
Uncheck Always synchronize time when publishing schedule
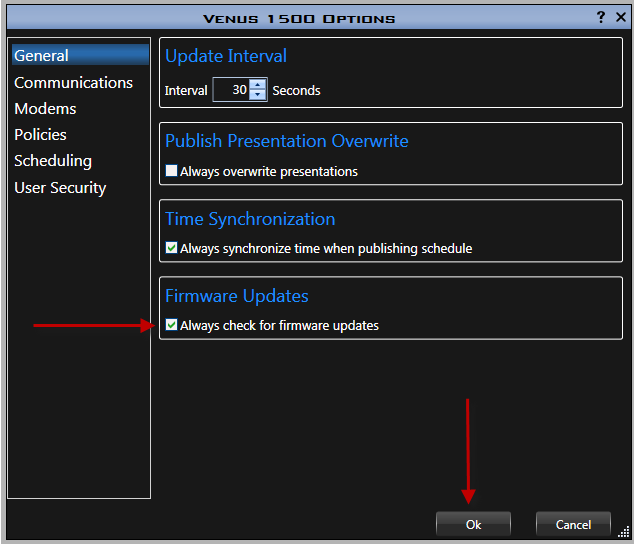[172, 248]
